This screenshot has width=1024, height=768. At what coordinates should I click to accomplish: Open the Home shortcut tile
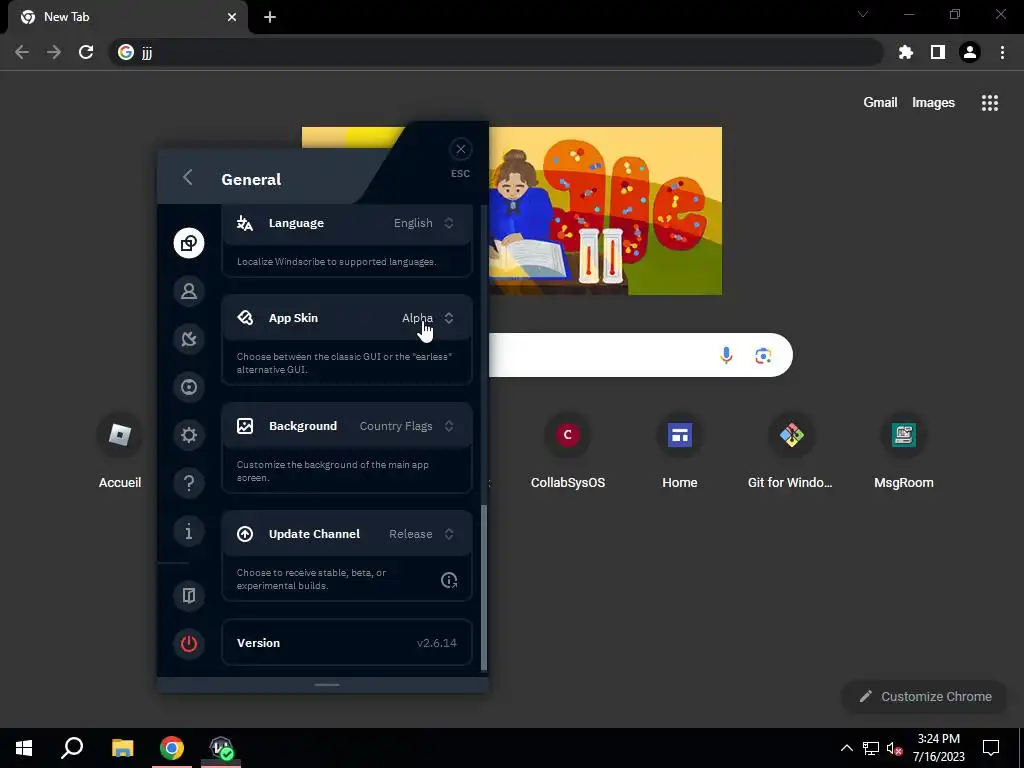coord(679,451)
